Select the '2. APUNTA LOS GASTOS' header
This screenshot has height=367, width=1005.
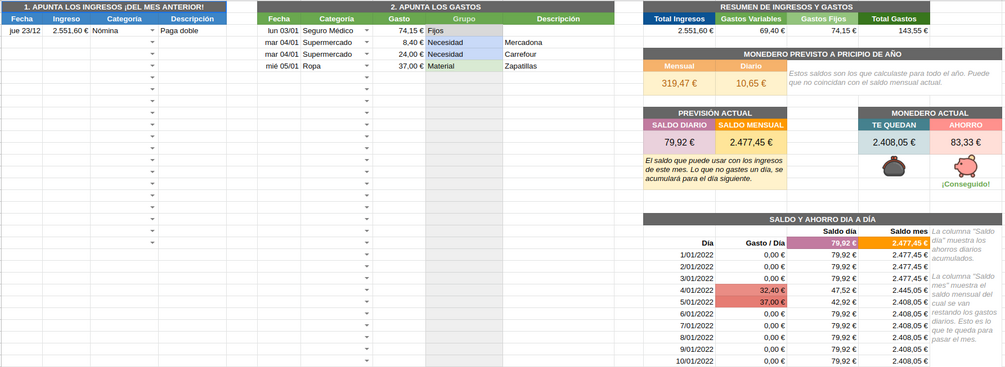tap(435, 7)
